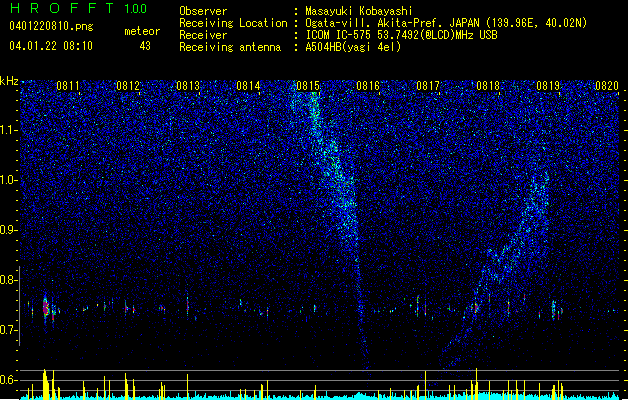
Task: Click the 0.6 frequency axis label
Action: click(8, 380)
